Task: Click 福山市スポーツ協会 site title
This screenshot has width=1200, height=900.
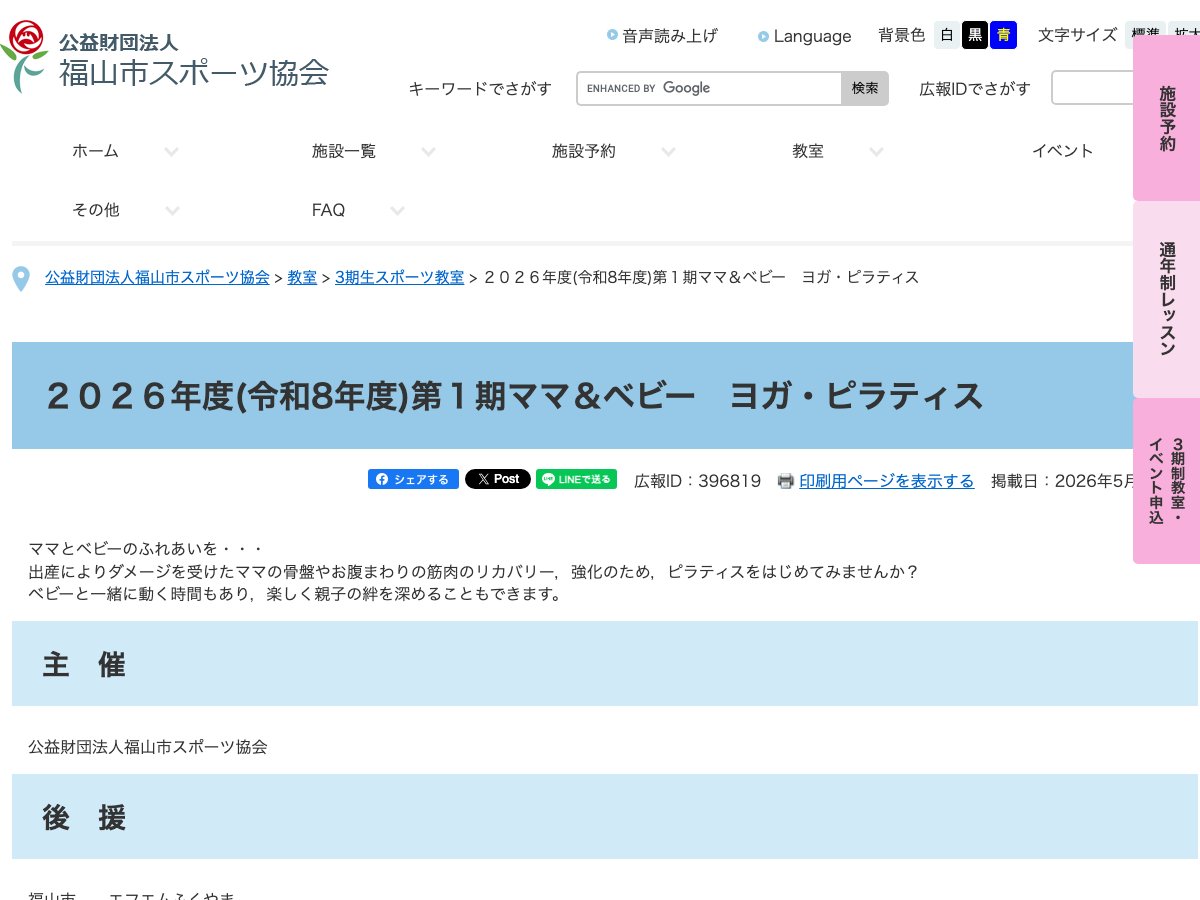Action: tap(194, 72)
